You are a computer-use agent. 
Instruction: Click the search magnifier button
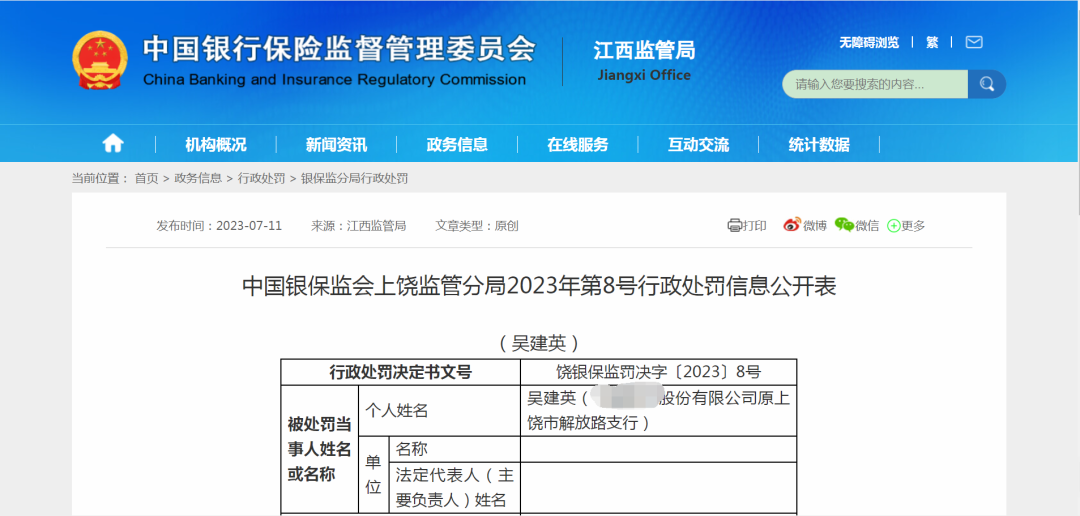[987, 84]
